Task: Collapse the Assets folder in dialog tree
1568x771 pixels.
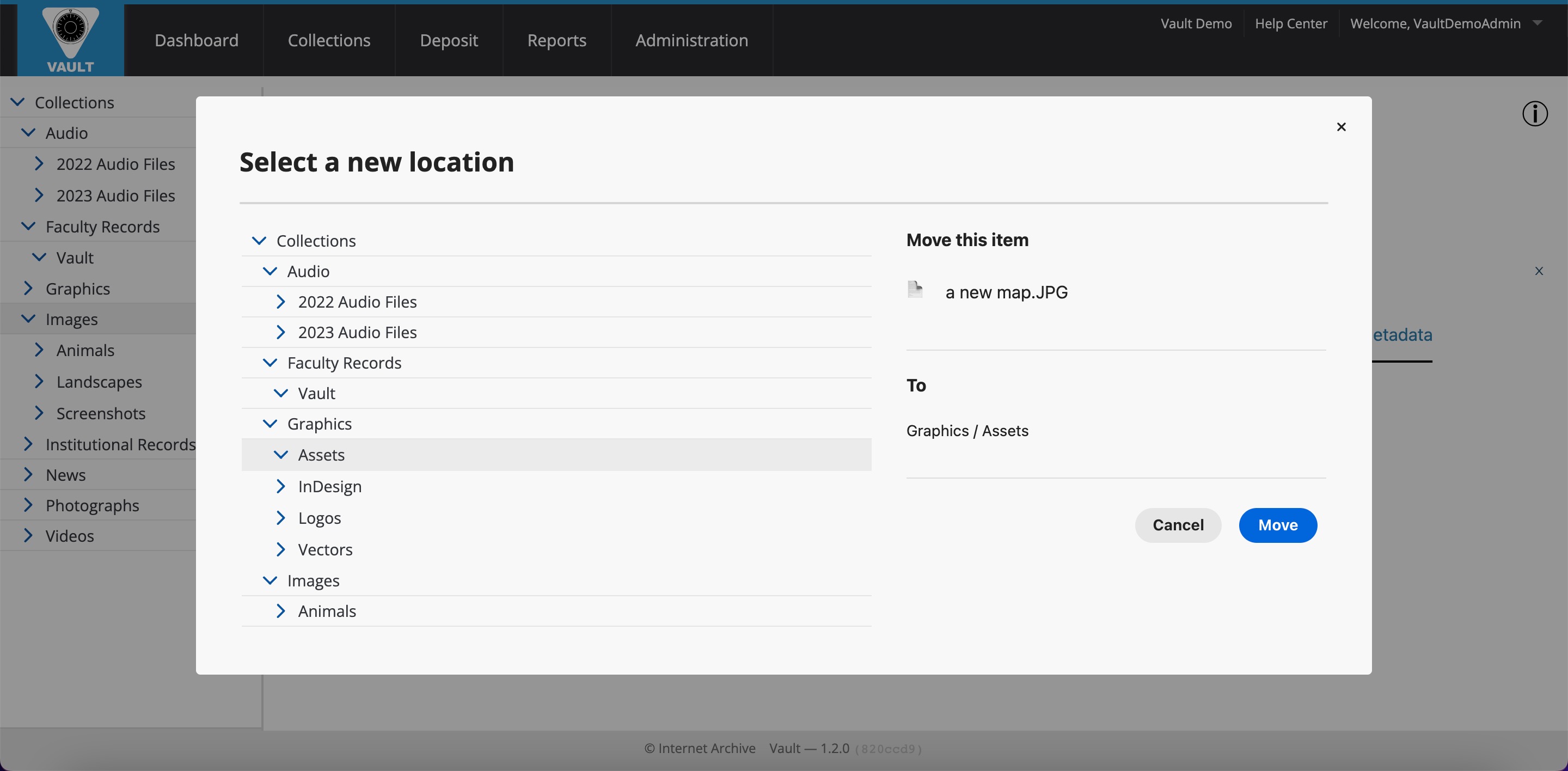Action: [x=280, y=455]
